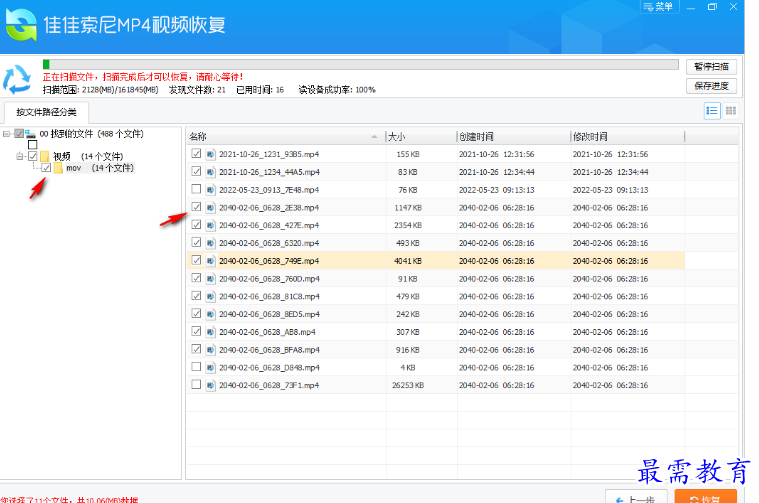The image size is (759, 503).
Task: Collapse the 找到的文件 root tree node
Action: [6, 134]
